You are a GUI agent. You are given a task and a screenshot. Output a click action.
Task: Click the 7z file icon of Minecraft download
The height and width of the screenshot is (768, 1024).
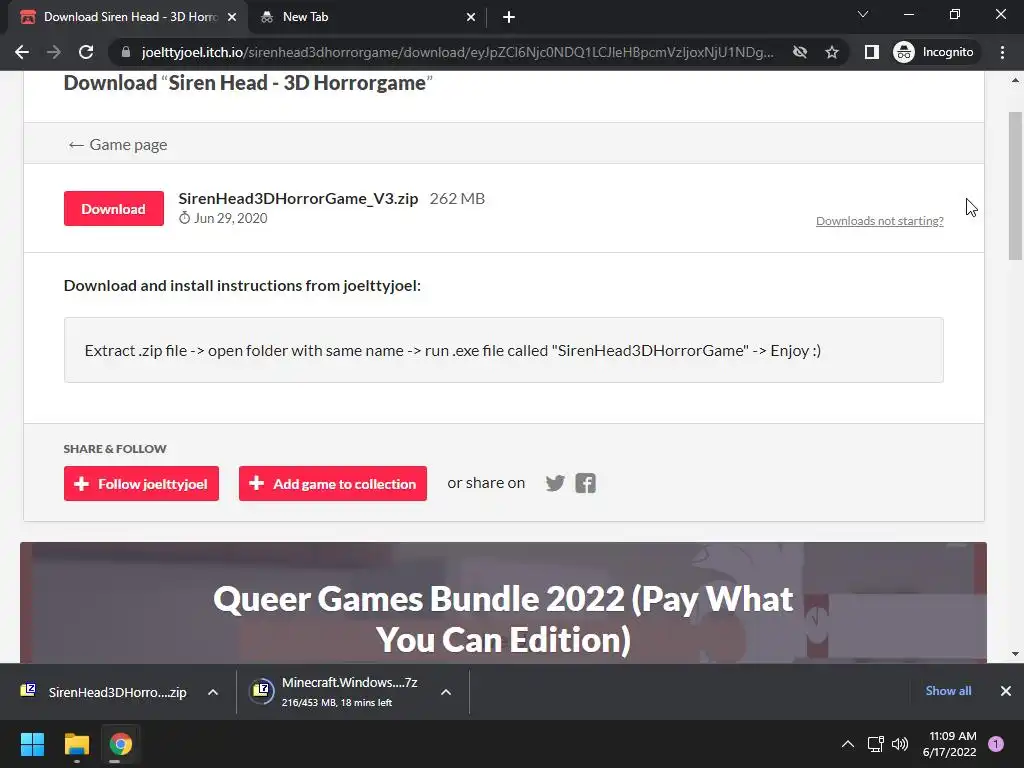pyautogui.click(x=261, y=691)
